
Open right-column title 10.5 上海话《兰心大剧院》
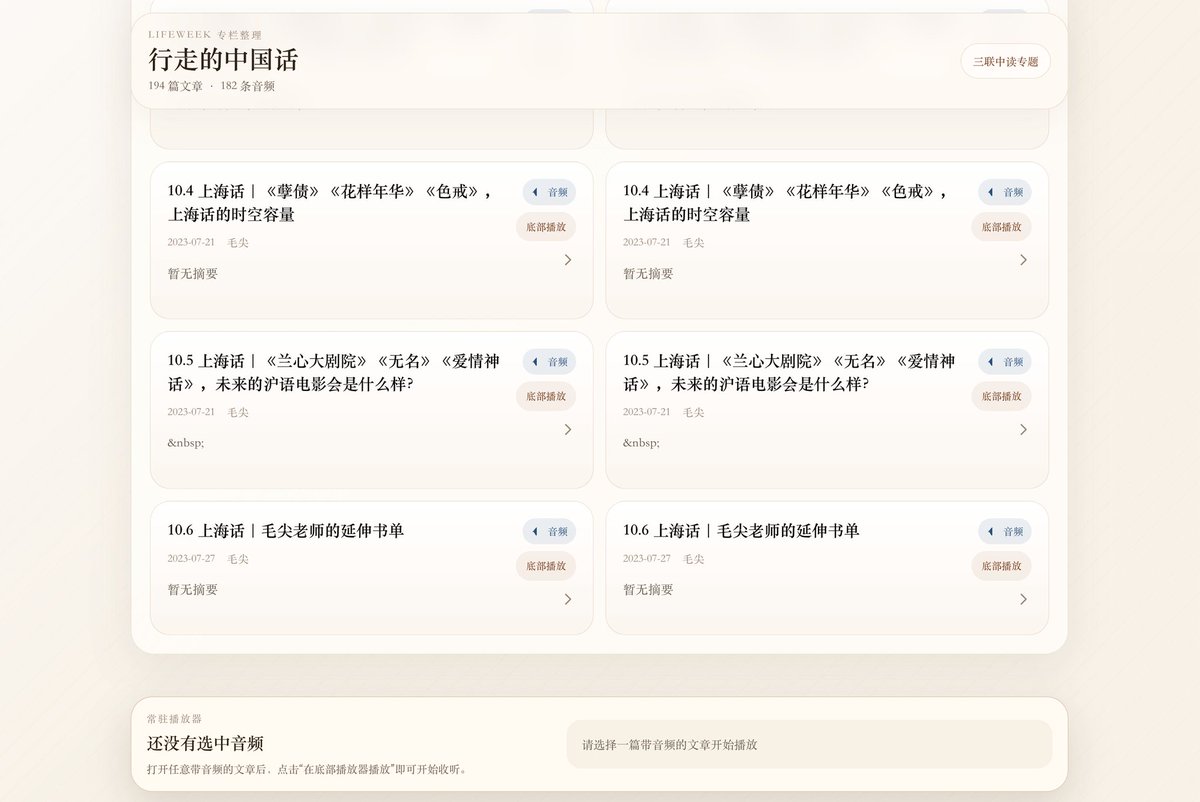[789, 373]
